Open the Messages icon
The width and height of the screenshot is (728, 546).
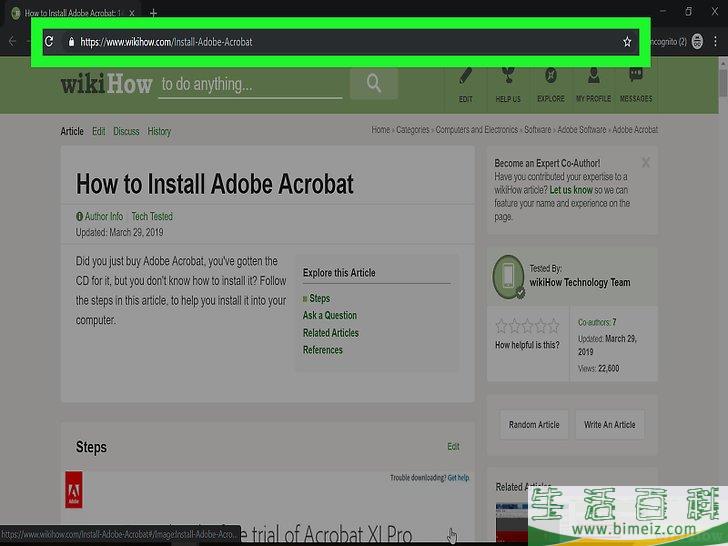[636, 84]
